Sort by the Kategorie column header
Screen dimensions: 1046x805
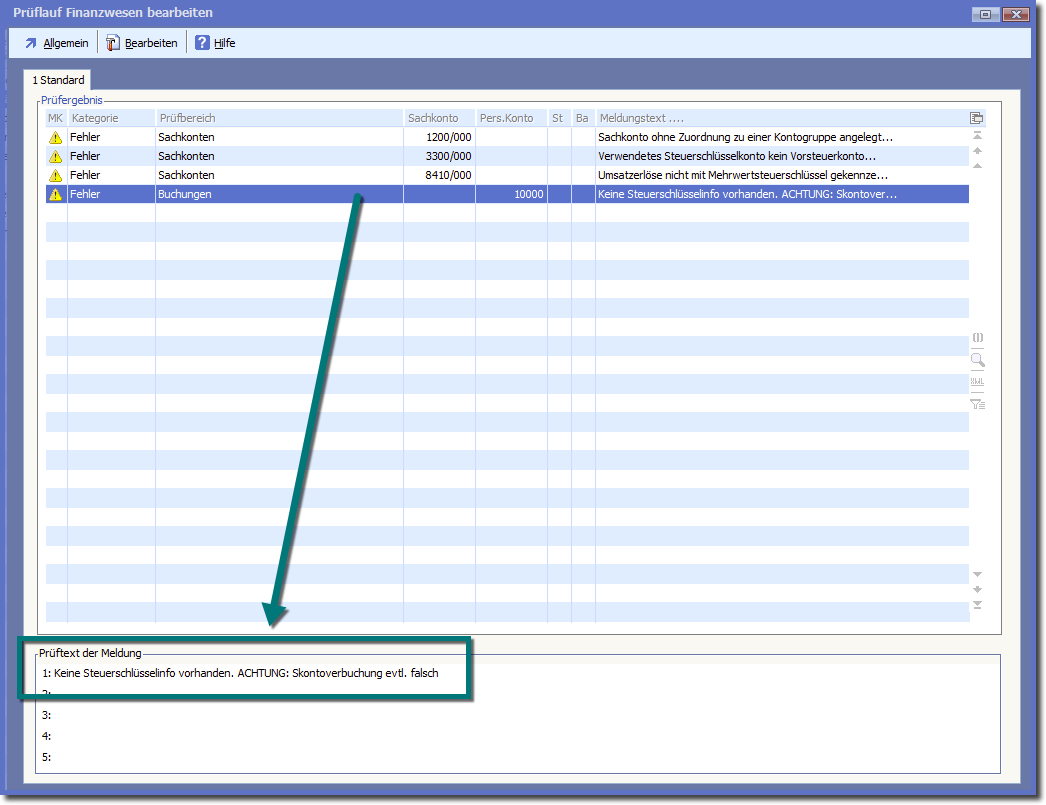pos(110,118)
